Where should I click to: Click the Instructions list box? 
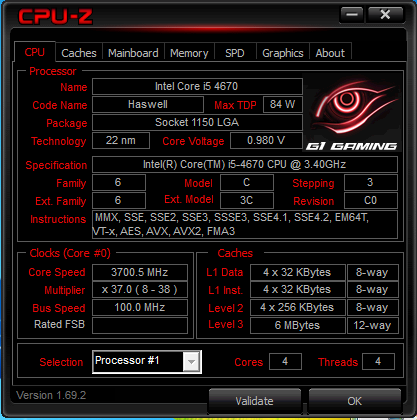(x=245, y=224)
